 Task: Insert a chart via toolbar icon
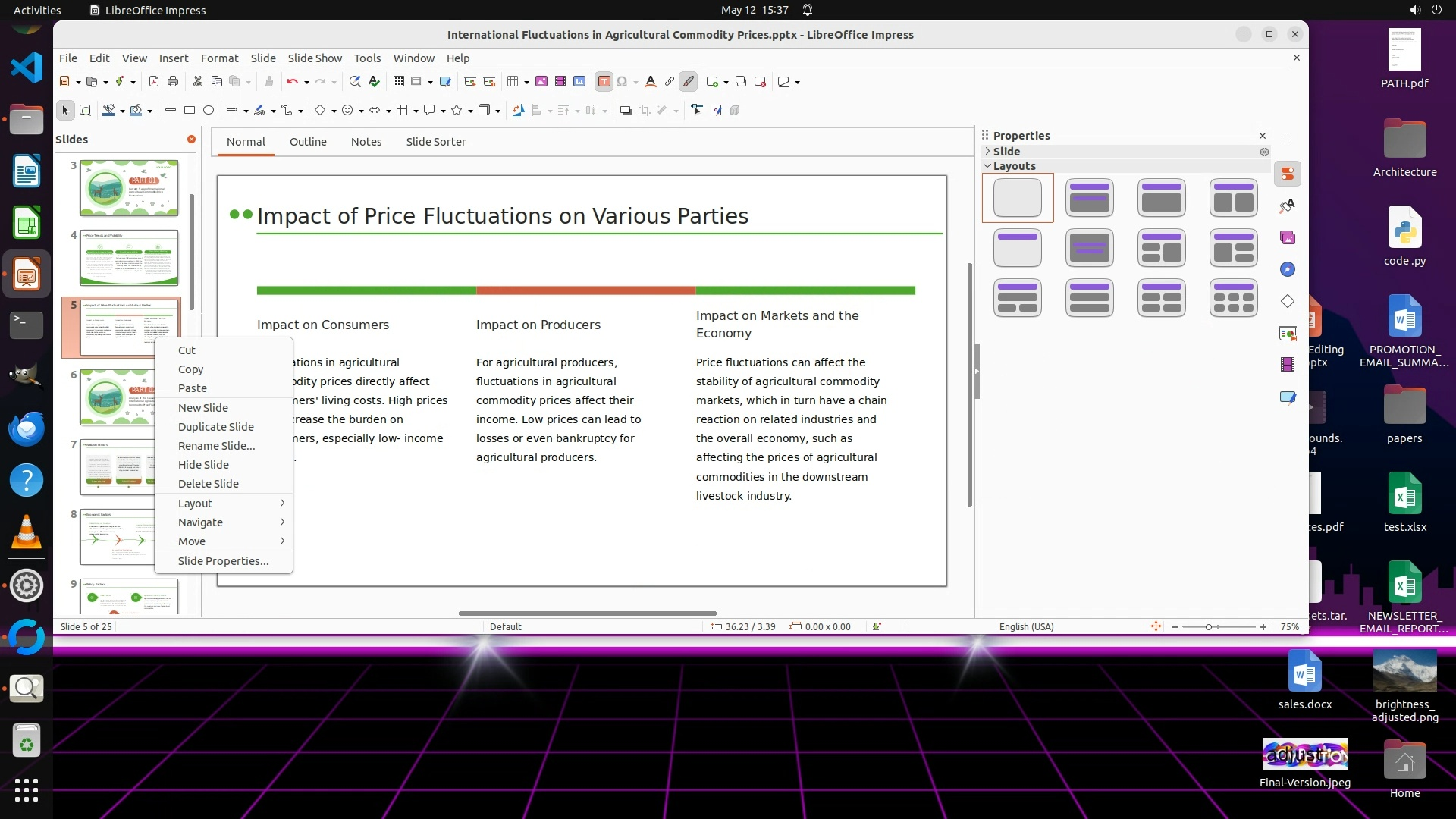(x=579, y=82)
